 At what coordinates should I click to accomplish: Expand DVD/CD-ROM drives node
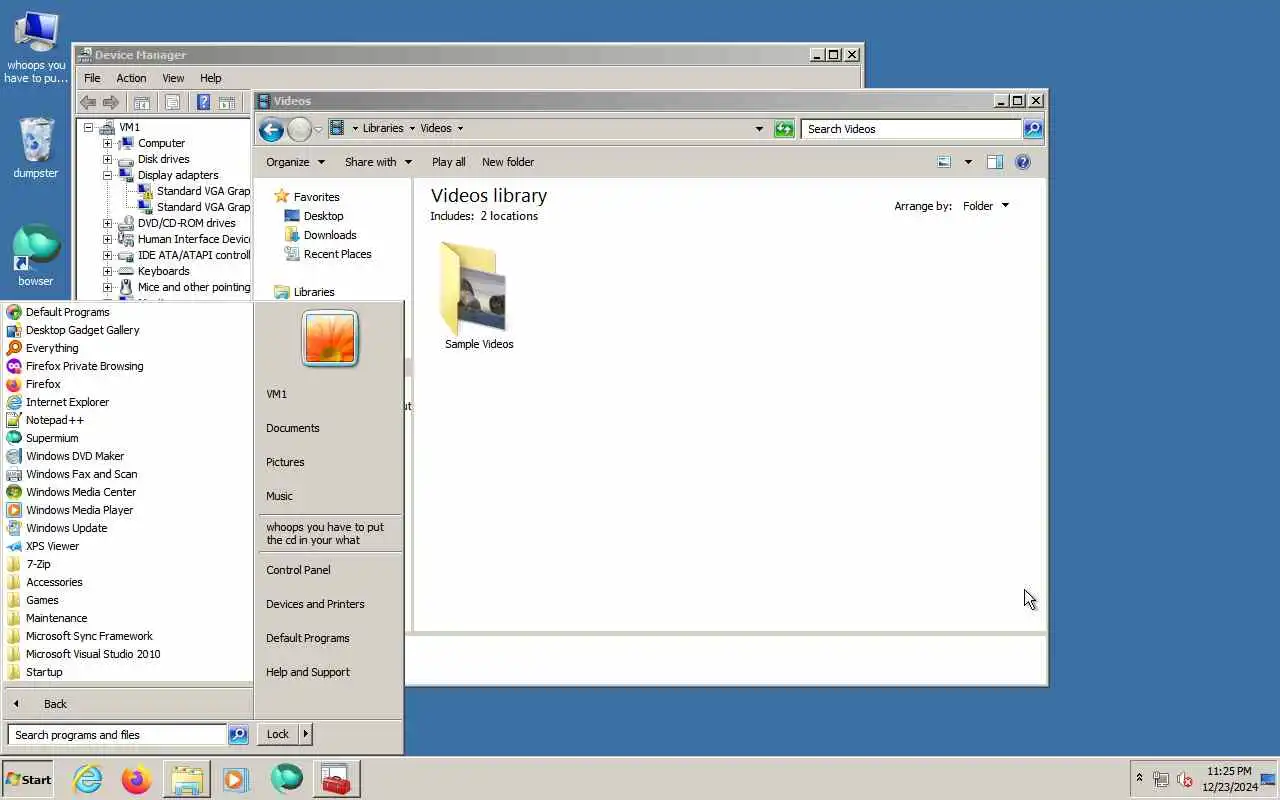click(107, 223)
